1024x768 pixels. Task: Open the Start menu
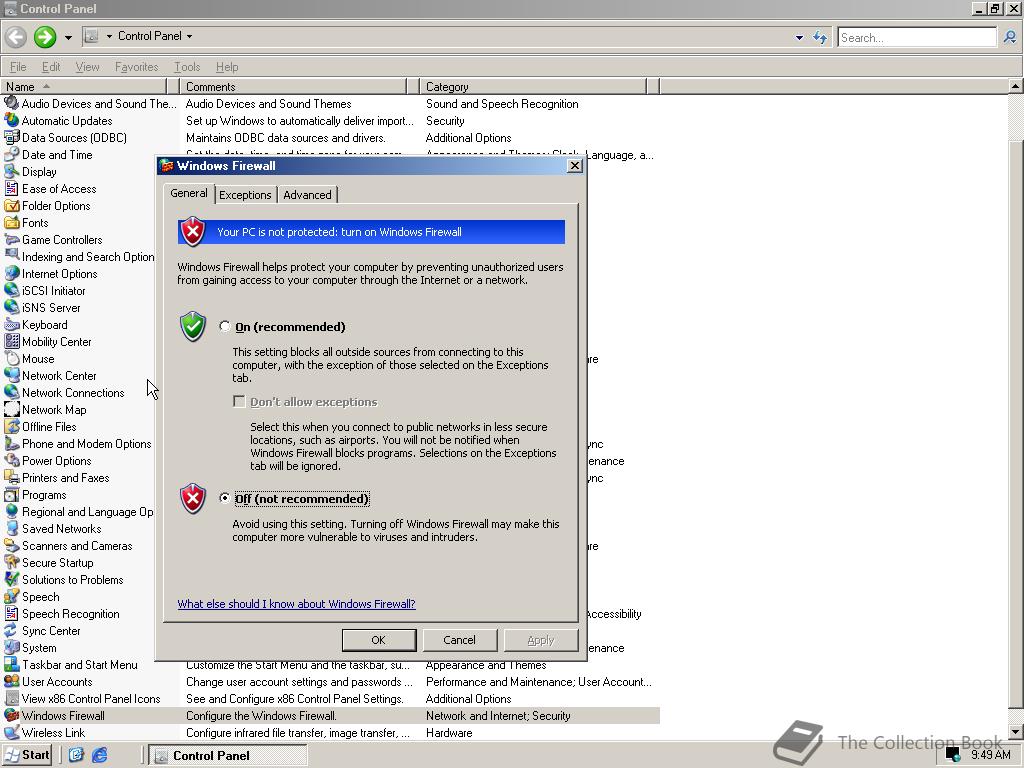tap(27, 755)
